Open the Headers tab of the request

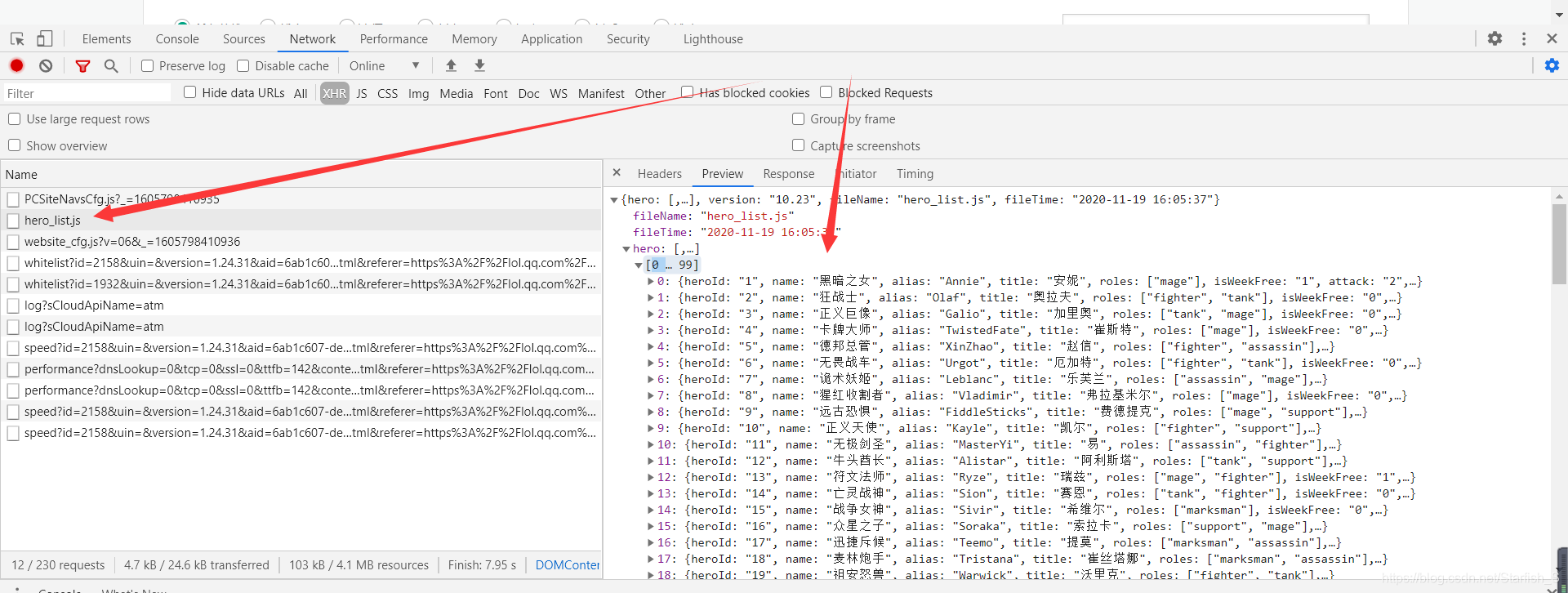660,173
